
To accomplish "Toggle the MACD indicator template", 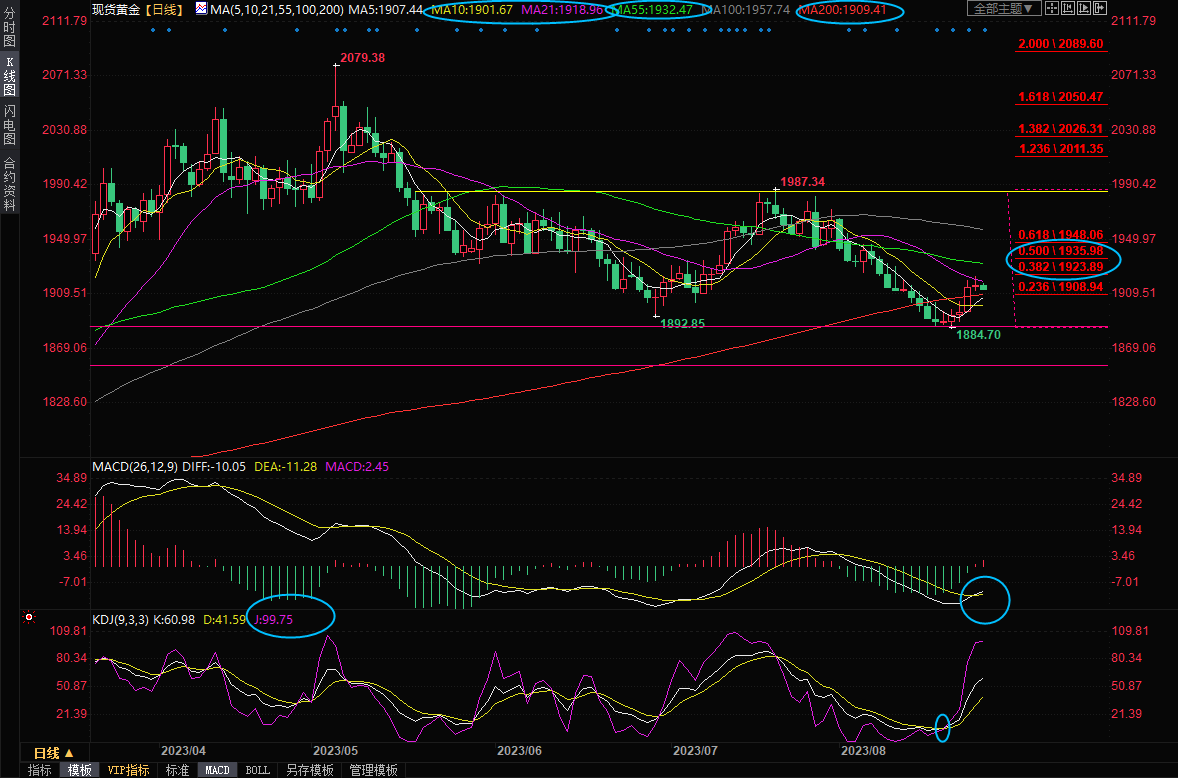I will (217, 770).
